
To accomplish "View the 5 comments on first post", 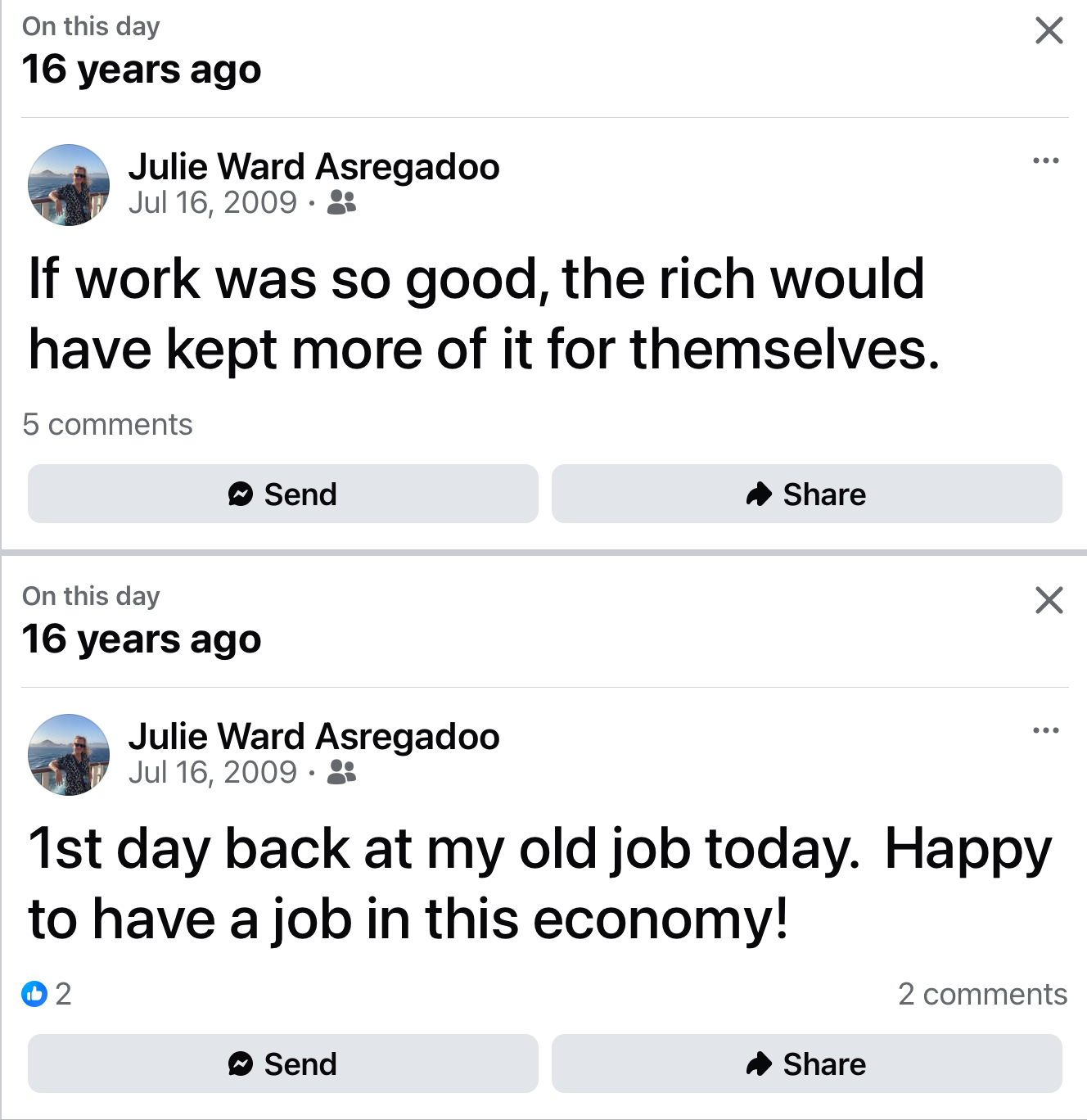I will (x=107, y=425).
